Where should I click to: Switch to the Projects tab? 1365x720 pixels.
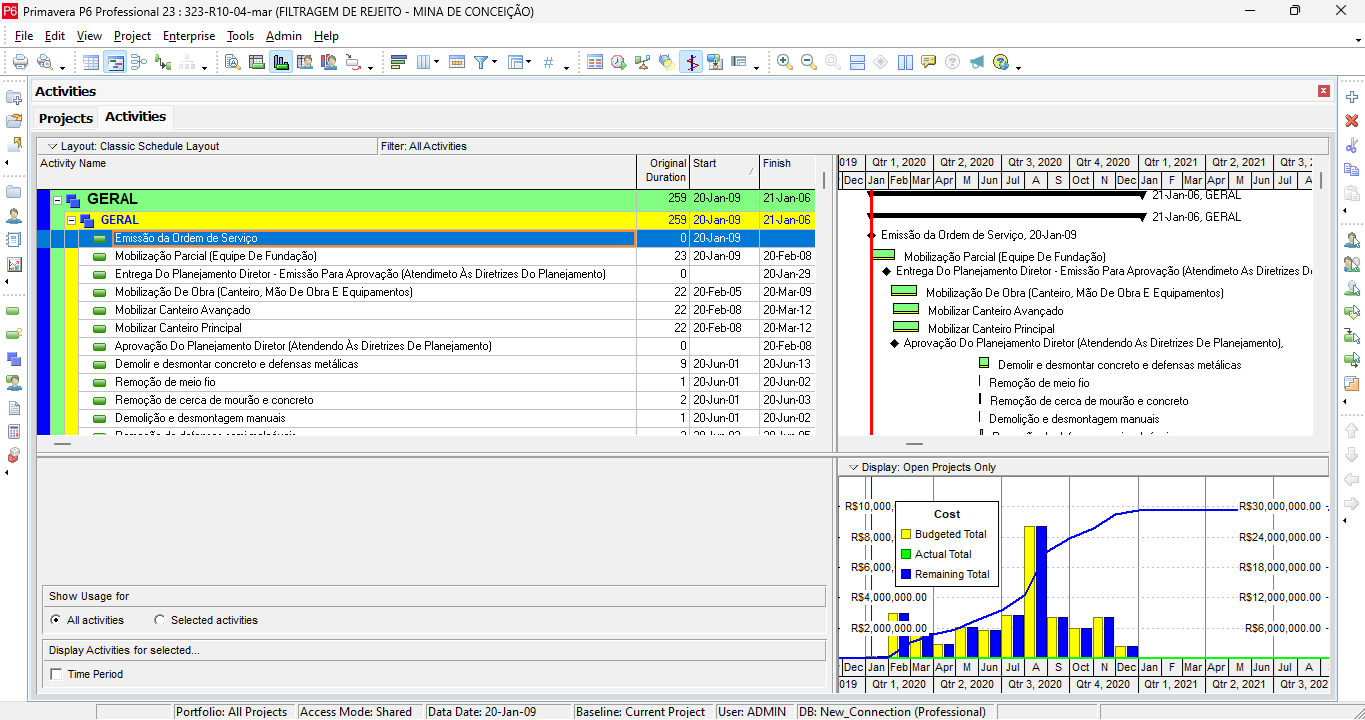pyautogui.click(x=65, y=118)
